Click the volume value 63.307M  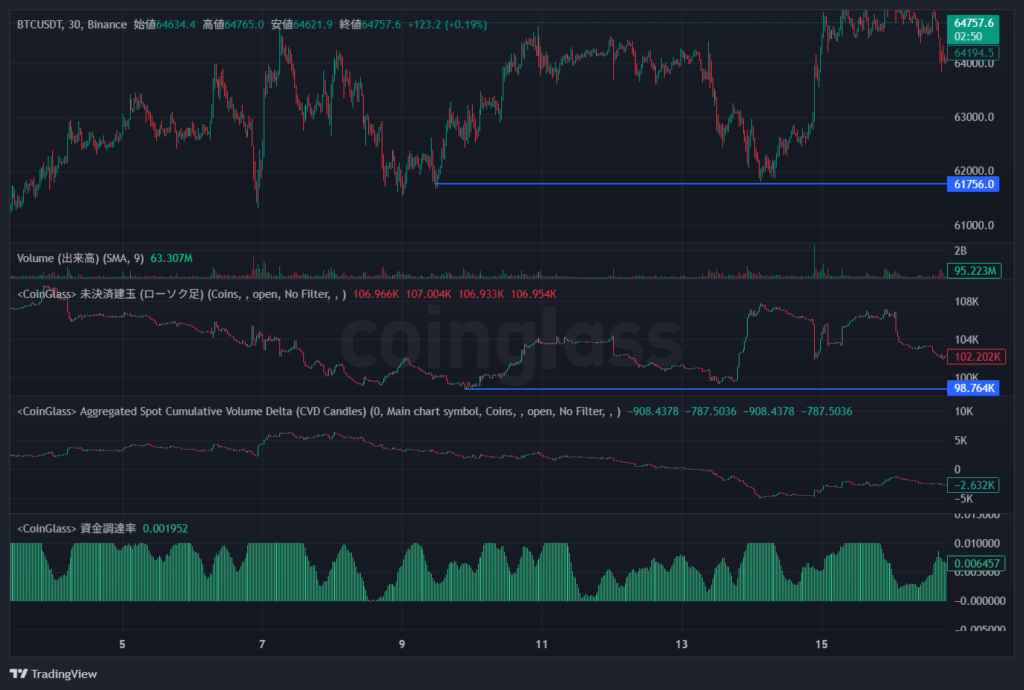(171, 259)
